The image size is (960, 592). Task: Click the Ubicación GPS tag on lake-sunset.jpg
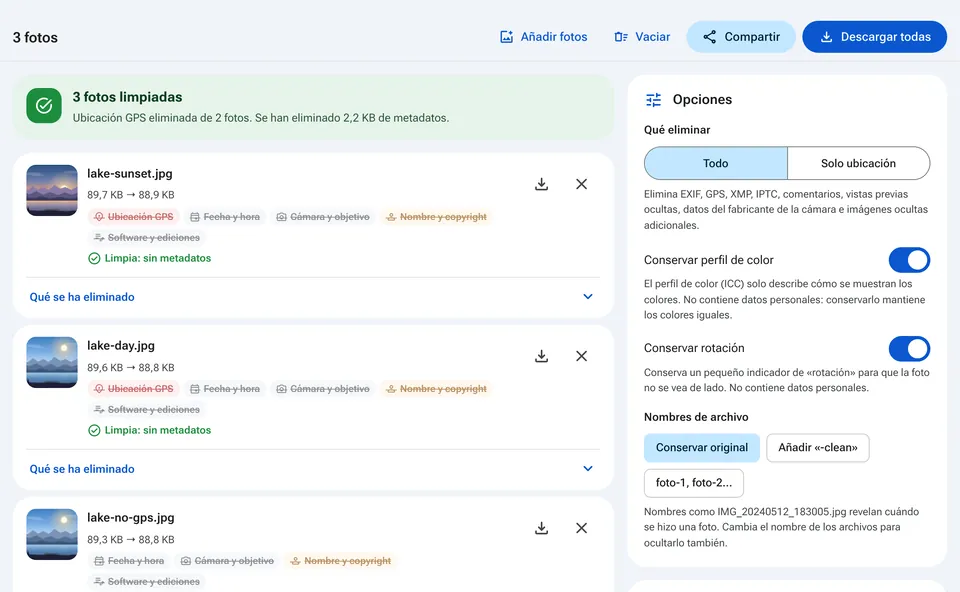pos(134,217)
